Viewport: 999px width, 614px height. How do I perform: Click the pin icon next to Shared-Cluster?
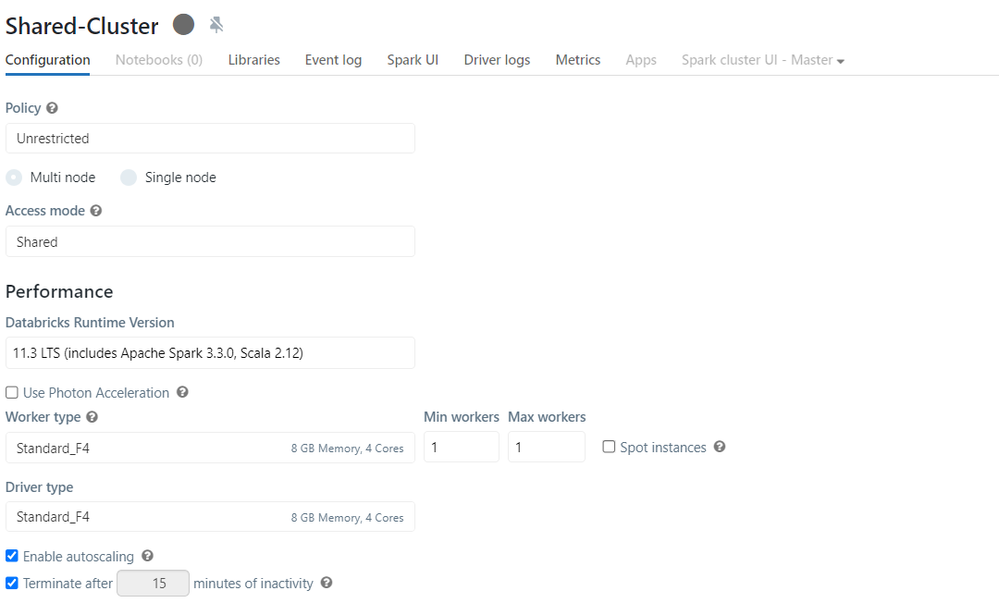(x=216, y=25)
